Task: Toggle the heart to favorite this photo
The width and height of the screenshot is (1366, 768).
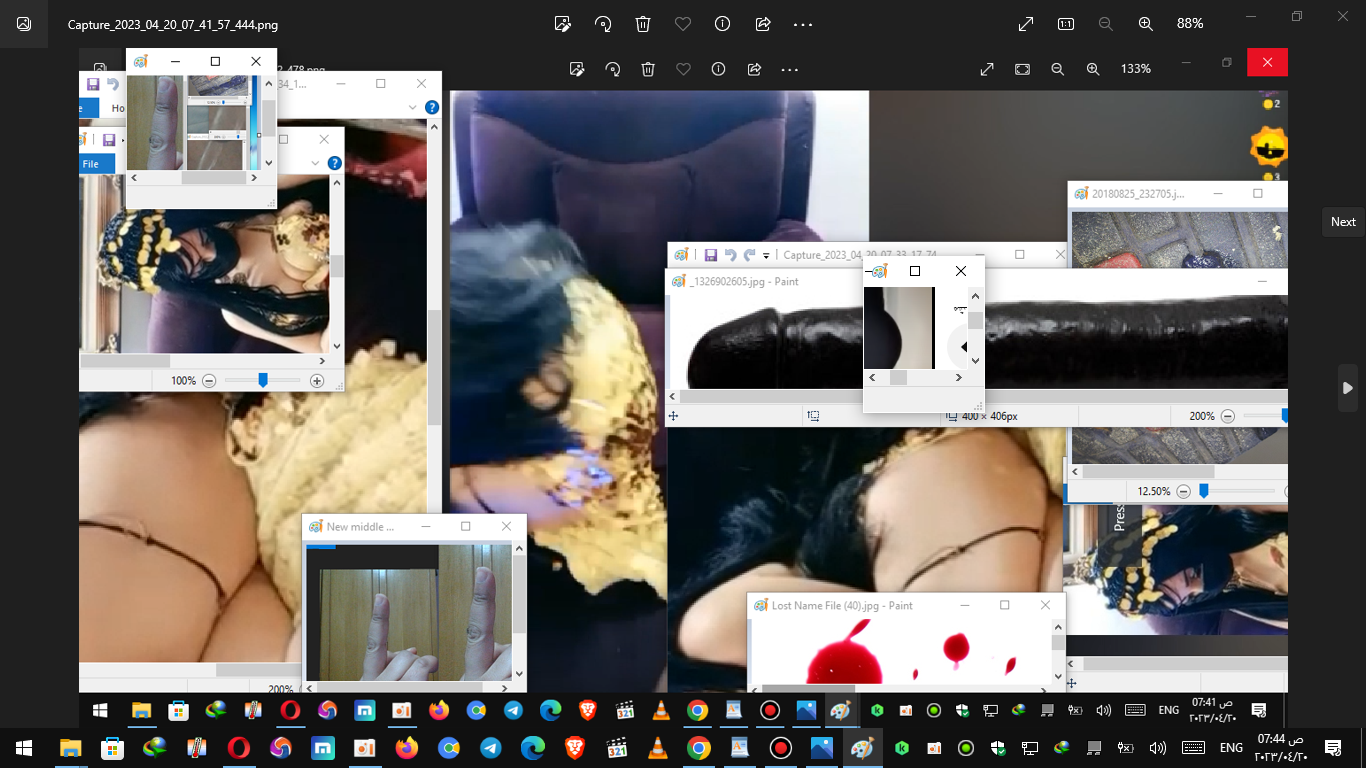Action: 682,23
